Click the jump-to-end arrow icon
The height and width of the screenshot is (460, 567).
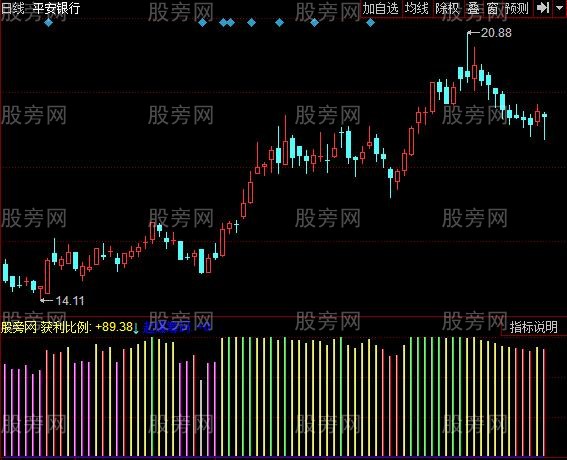click(543, 8)
